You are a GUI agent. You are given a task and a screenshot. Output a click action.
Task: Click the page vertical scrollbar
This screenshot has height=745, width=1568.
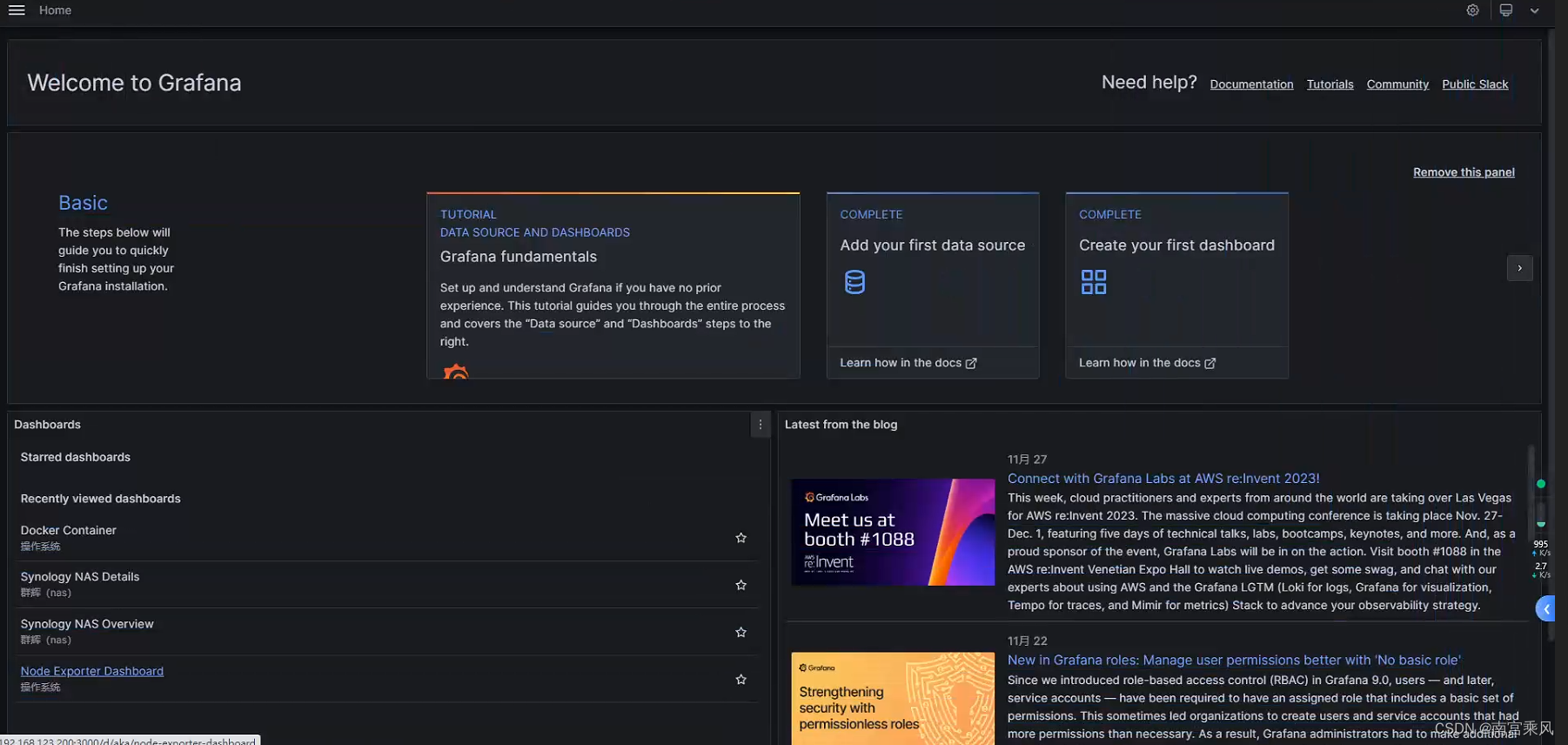point(1551,335)
